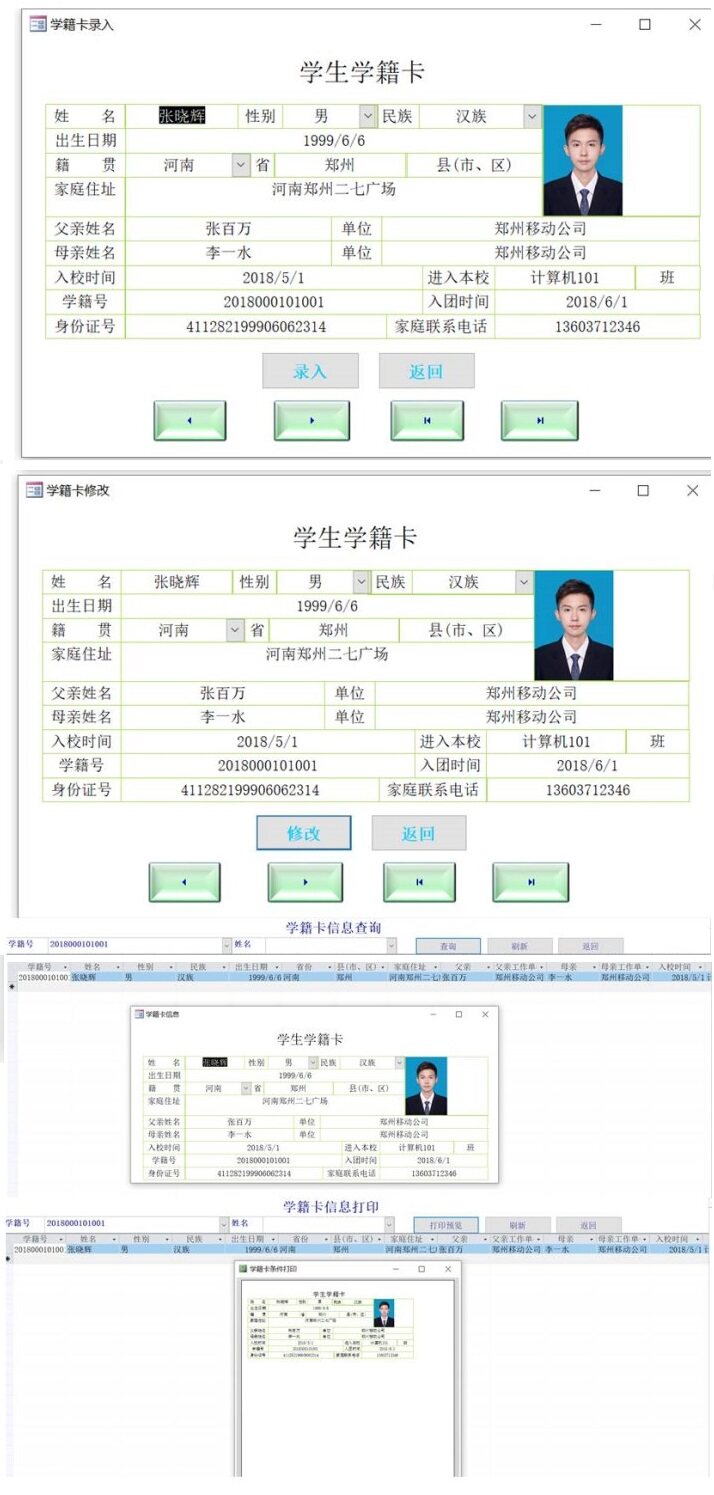Close the 学籍卡信息 popup window

point(485,1014)
